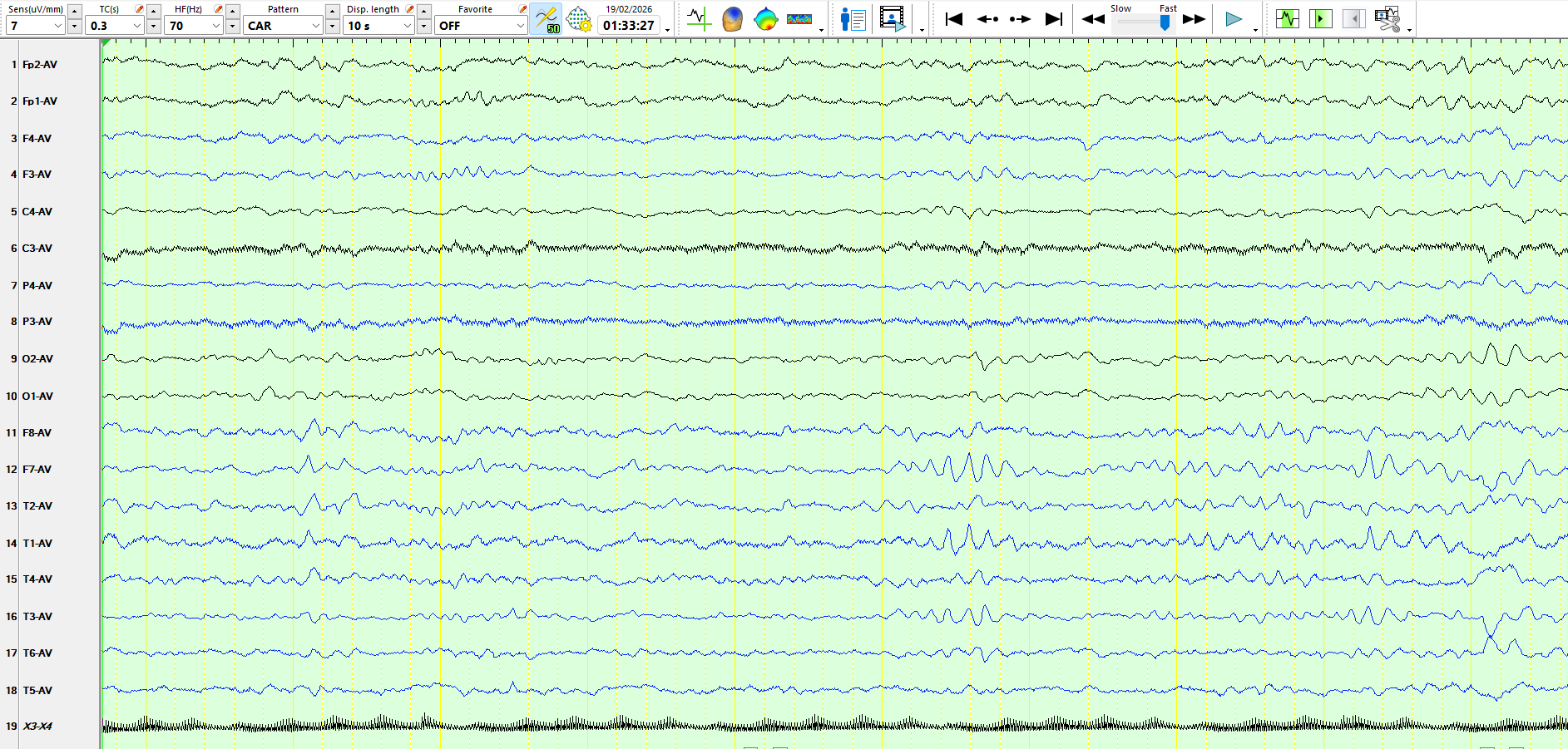Expand the overflow arrow after the play button
This screenshot has width=1568, height=749.
point(1255,30)
